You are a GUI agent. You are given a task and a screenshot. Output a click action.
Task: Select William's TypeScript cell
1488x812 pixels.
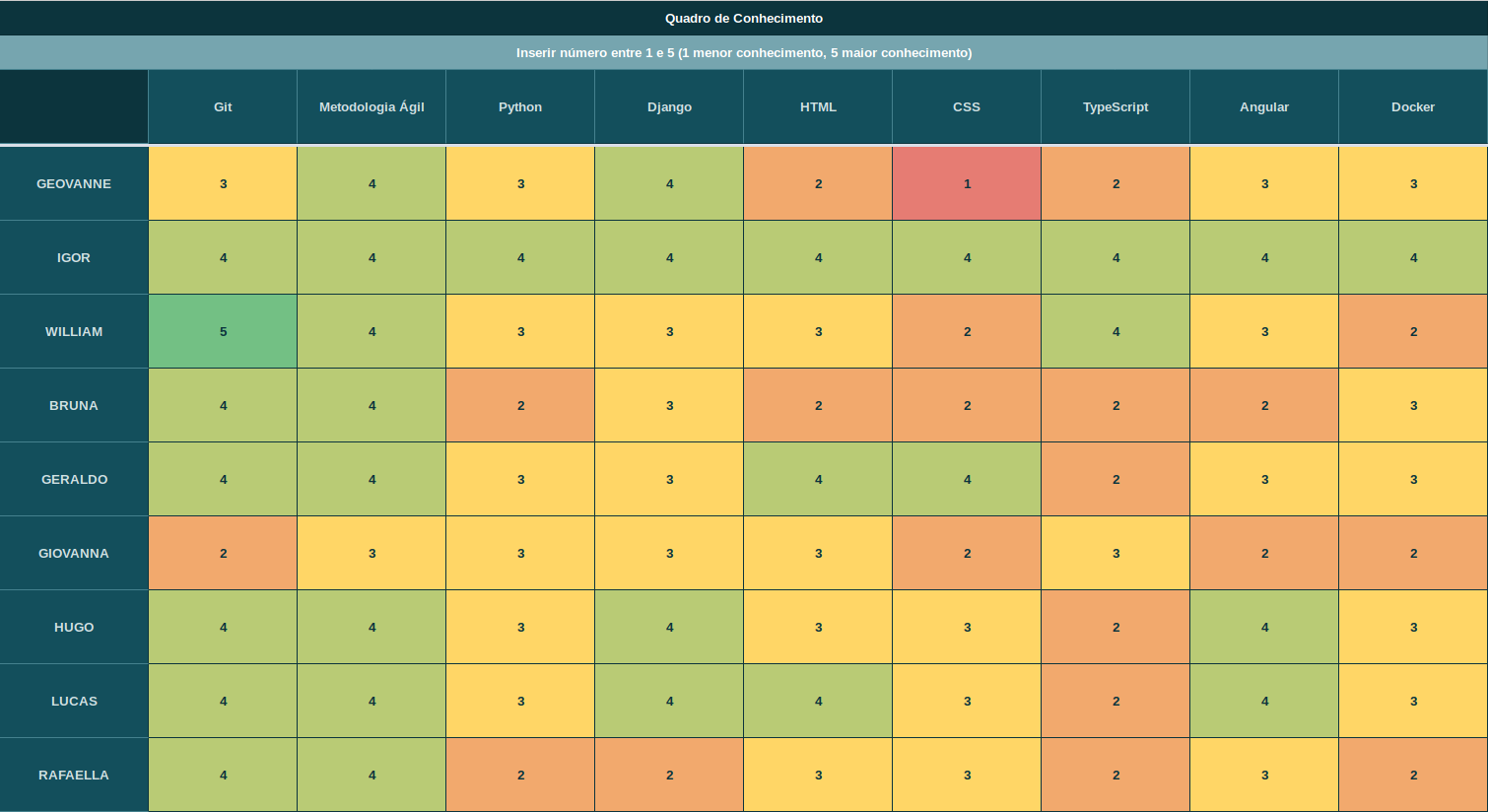click(1116, 331)
